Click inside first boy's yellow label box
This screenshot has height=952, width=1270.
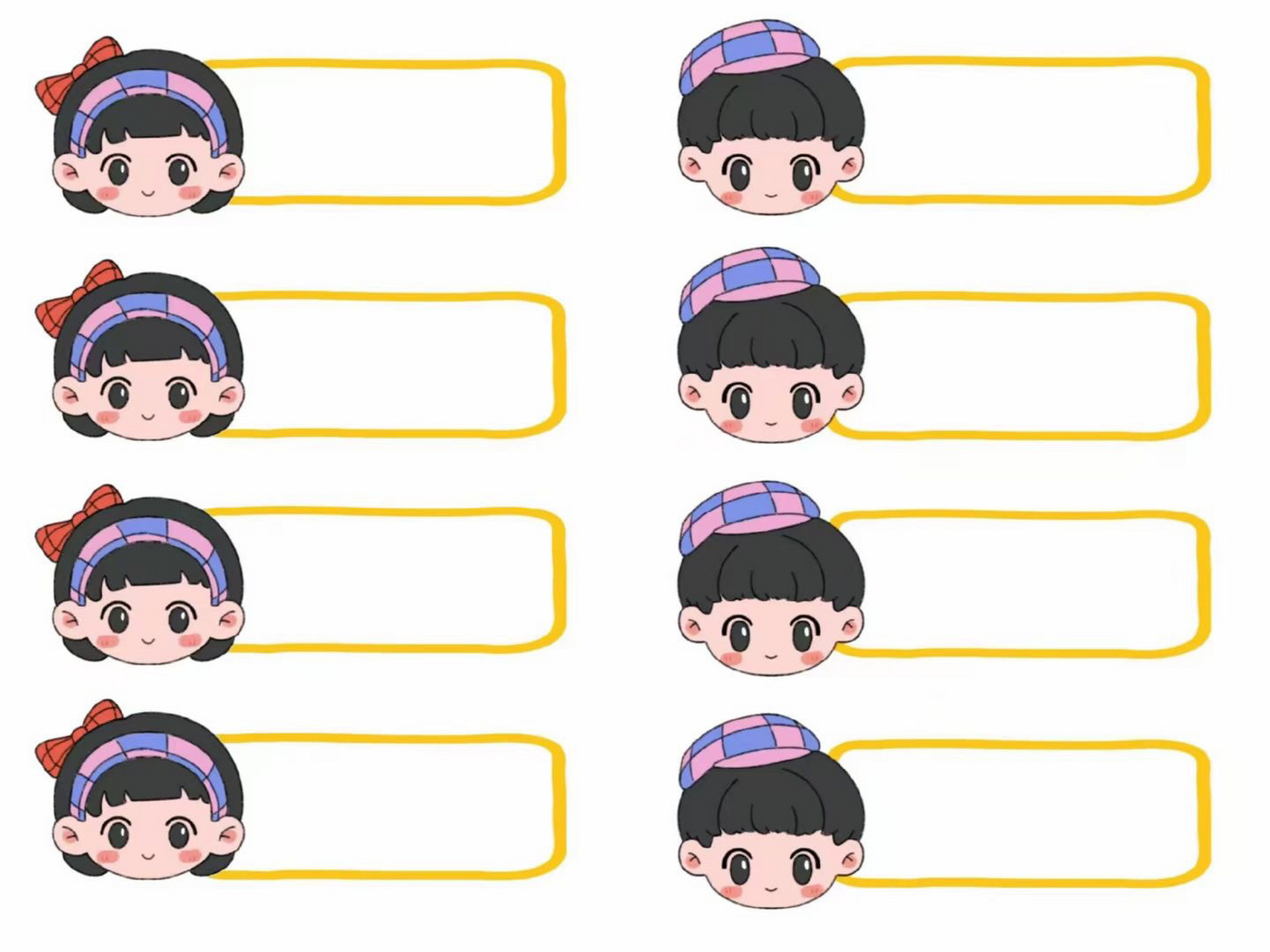1019,130
